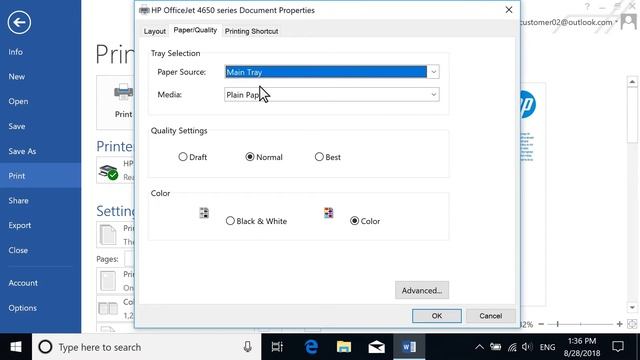640x360 pixels.
Task: Click the network Wi-Fi tray icon
Action: 512,347
